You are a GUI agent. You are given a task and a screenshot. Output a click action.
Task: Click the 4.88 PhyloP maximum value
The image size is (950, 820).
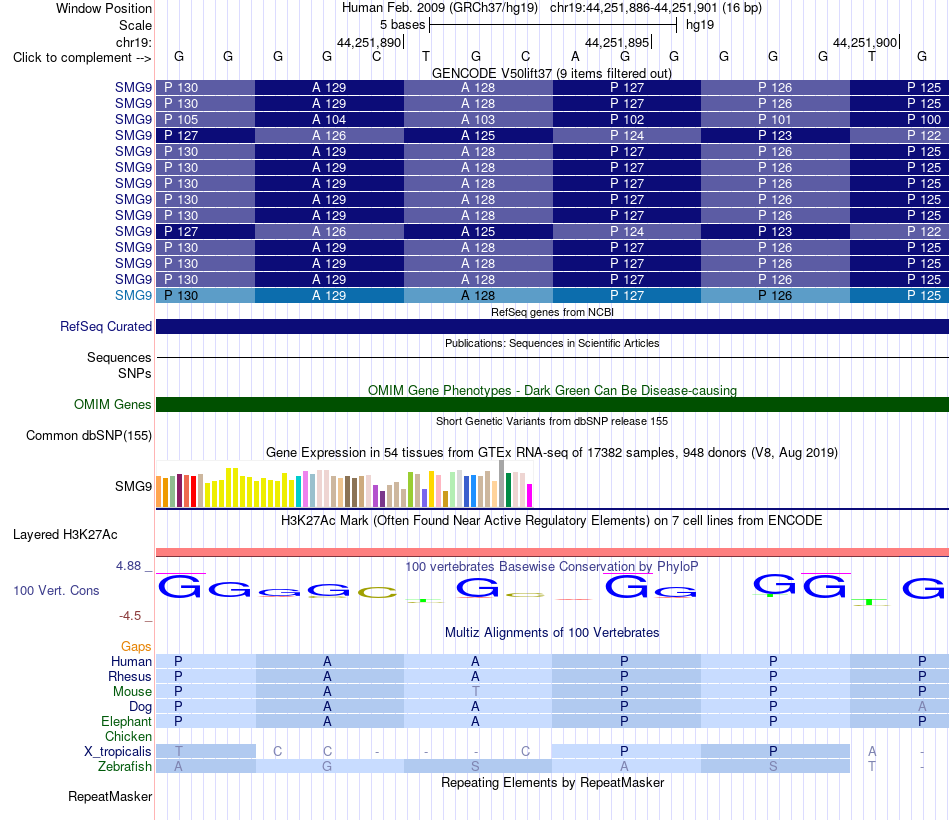click(x=128, y=565)
